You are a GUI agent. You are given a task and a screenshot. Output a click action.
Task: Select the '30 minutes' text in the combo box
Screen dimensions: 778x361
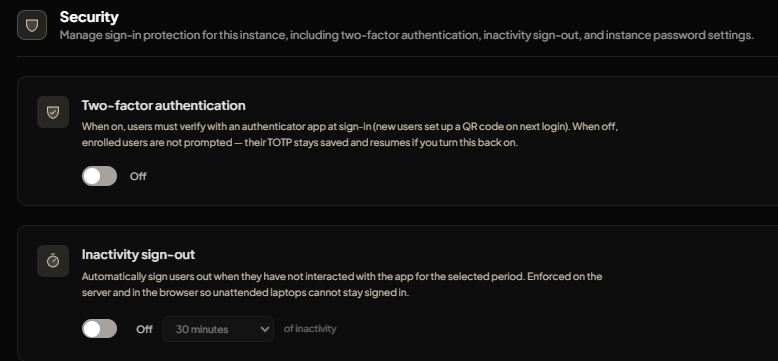point(201,329)
